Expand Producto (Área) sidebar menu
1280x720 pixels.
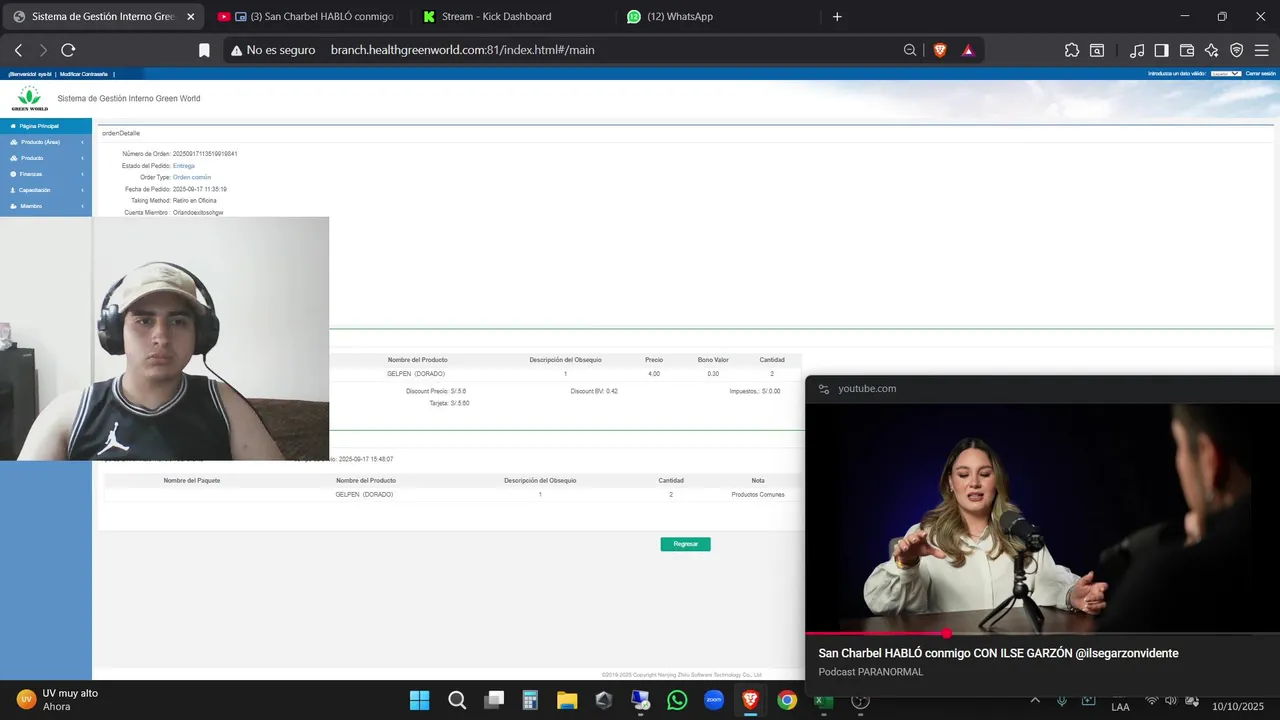point(46,142)
